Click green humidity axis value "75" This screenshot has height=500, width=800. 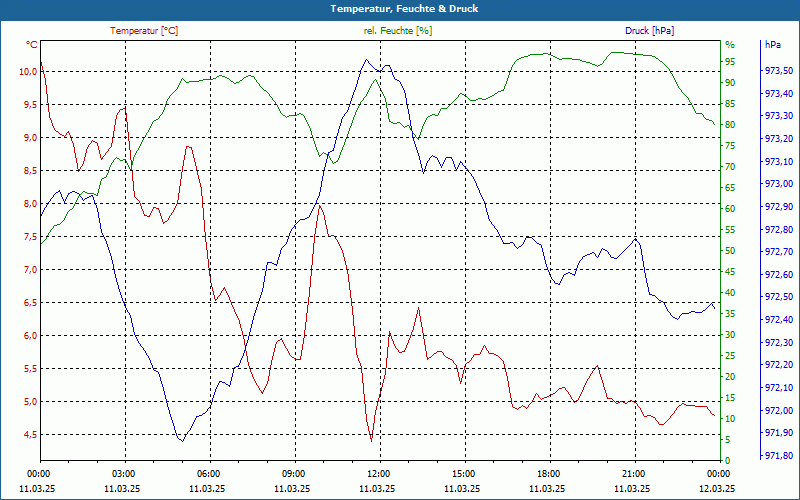[x=730, y=146]
